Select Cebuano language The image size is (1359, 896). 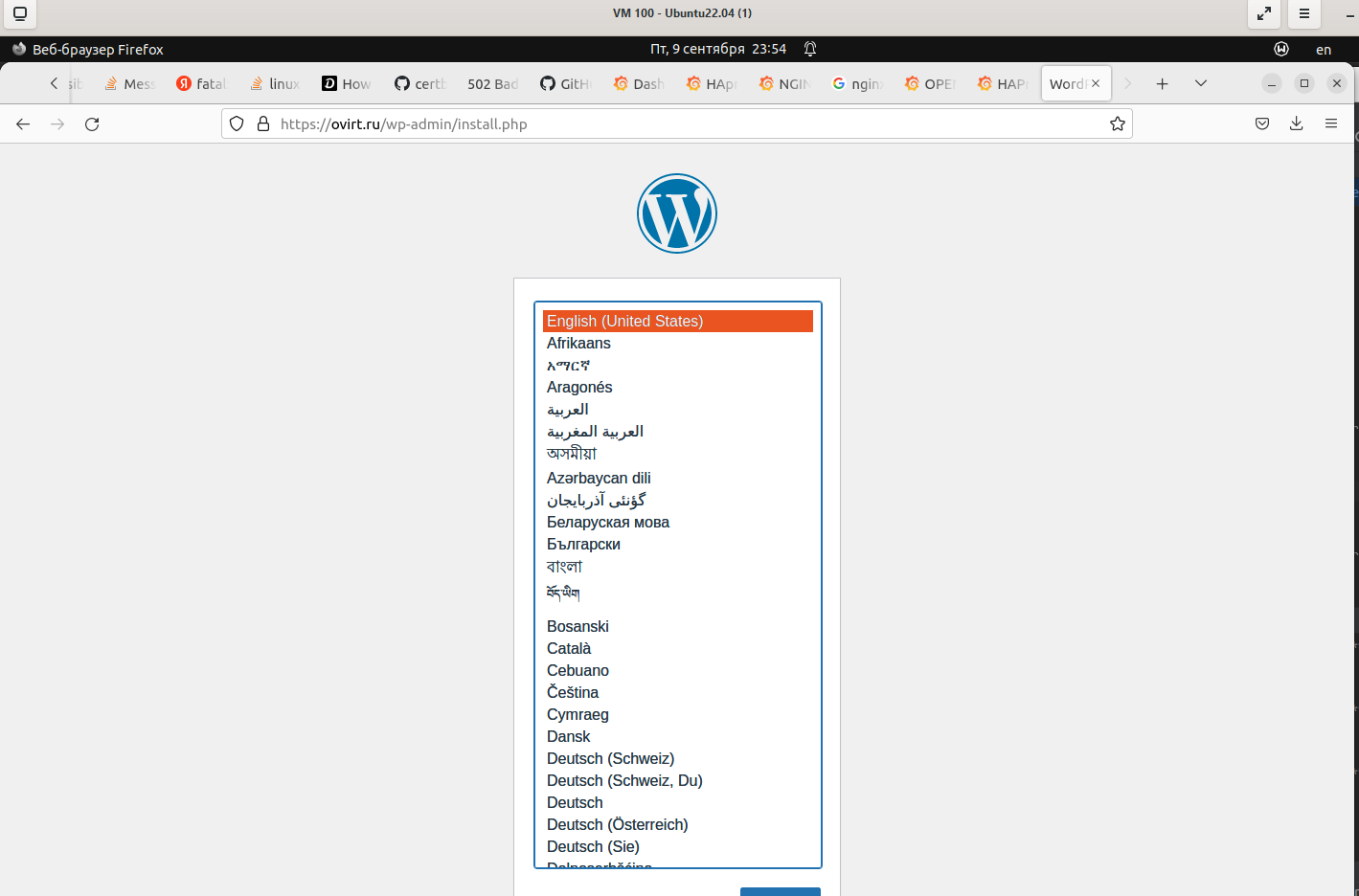(678, 670)
